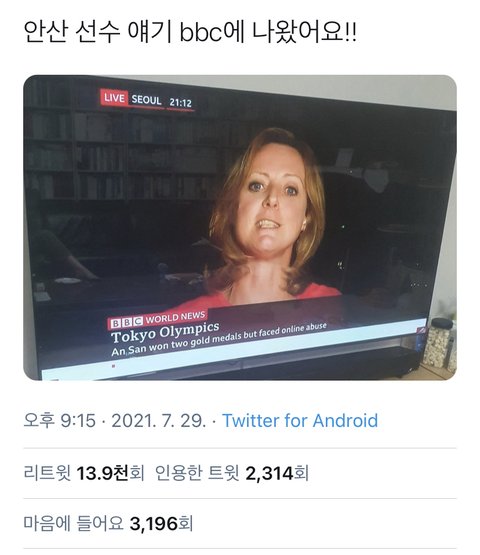Viewport: 480px width, 555px height.
Task: View the 리트윗 13.9천회 retweet list
Action: (84, 473)
